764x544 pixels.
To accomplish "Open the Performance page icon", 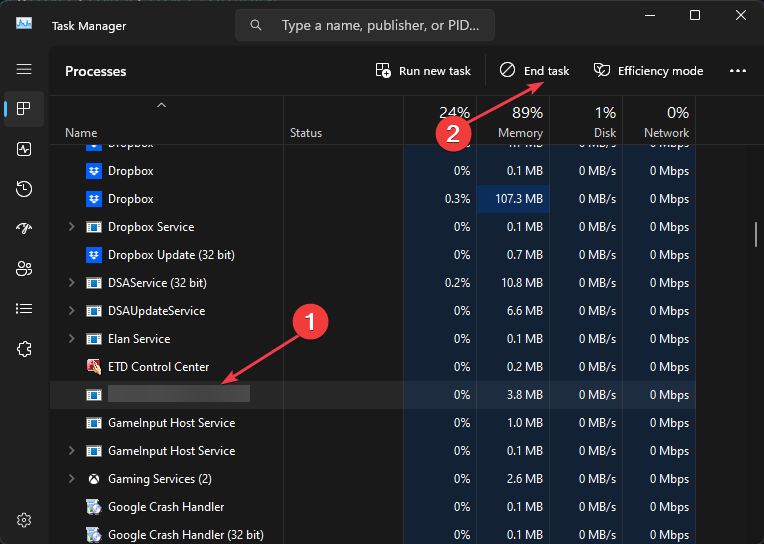I will tap(24, 149).
